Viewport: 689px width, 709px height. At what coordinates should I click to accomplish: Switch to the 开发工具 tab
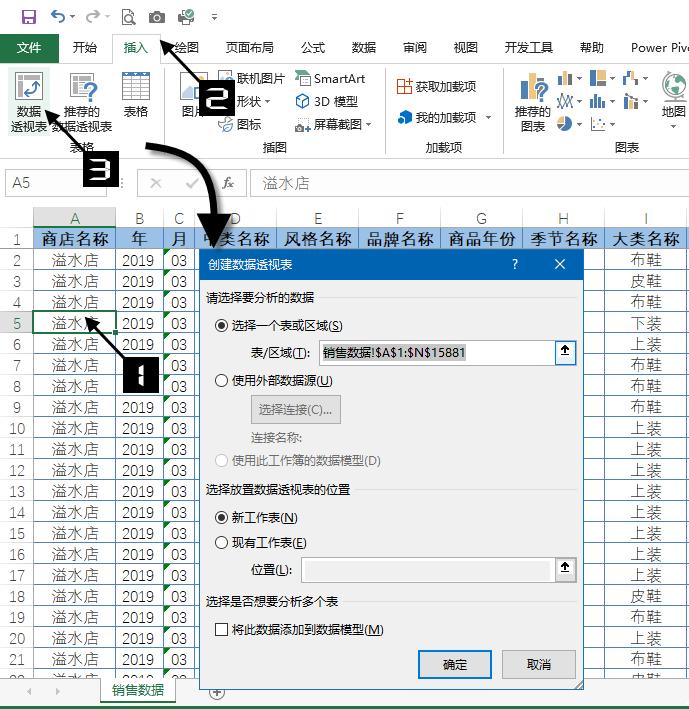click(x=529, y=47)
